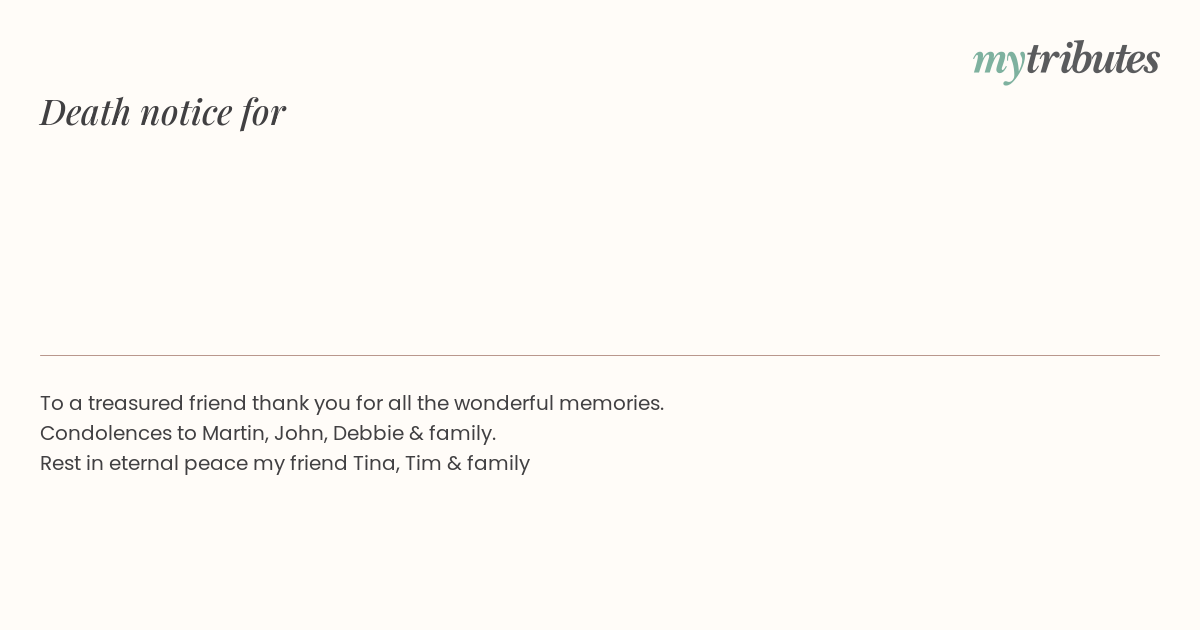
Task: Click the word "Death" in the heading
Action: (86, 112)
